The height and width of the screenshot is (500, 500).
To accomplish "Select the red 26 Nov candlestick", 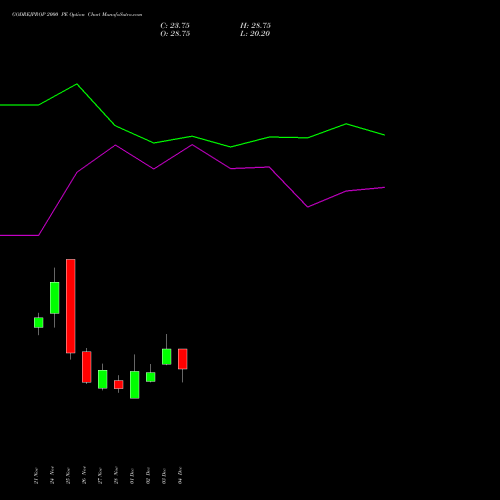I will 87,367.
